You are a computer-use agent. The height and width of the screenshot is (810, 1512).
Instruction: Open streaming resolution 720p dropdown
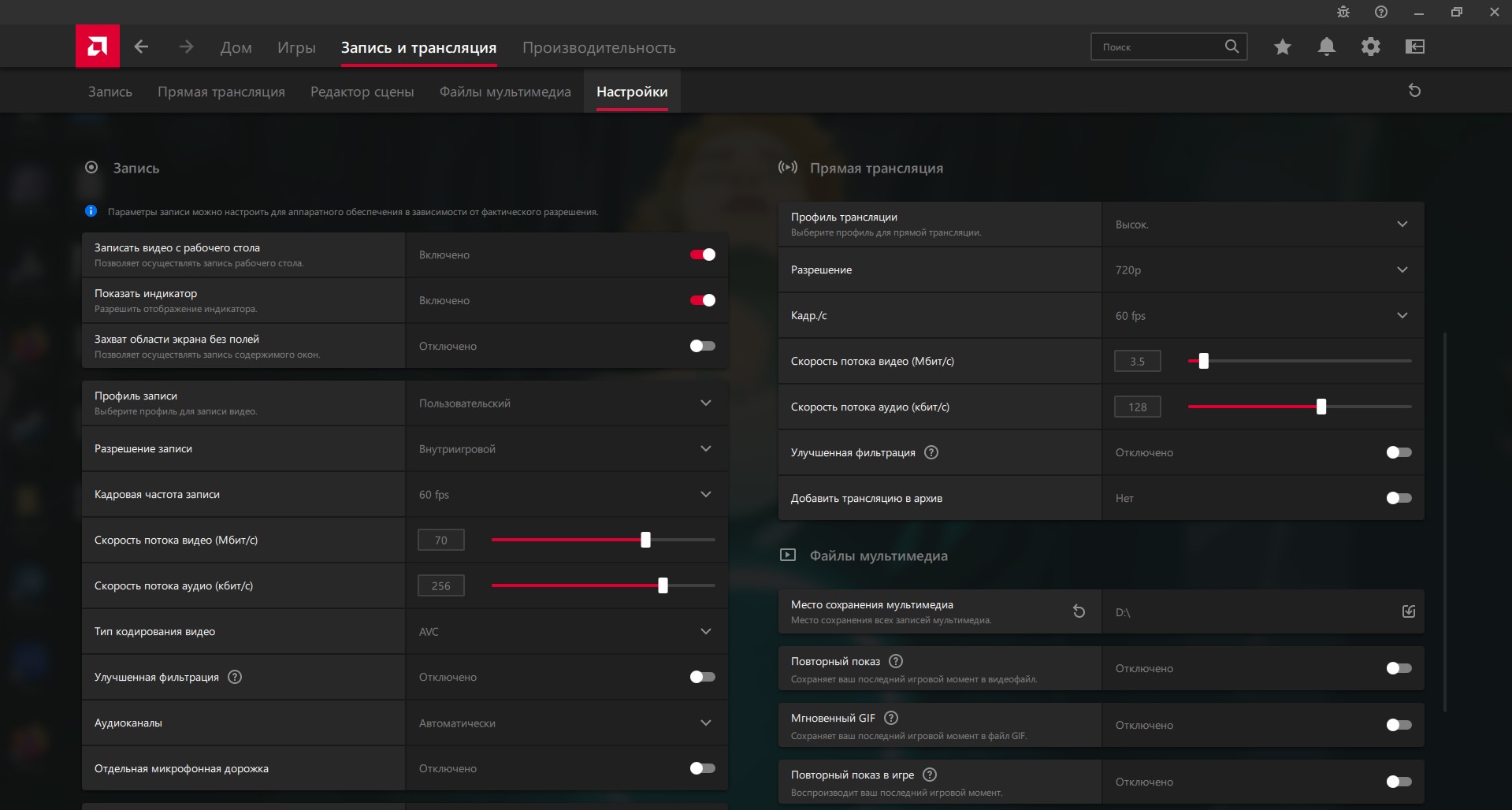pos(1402,270)
